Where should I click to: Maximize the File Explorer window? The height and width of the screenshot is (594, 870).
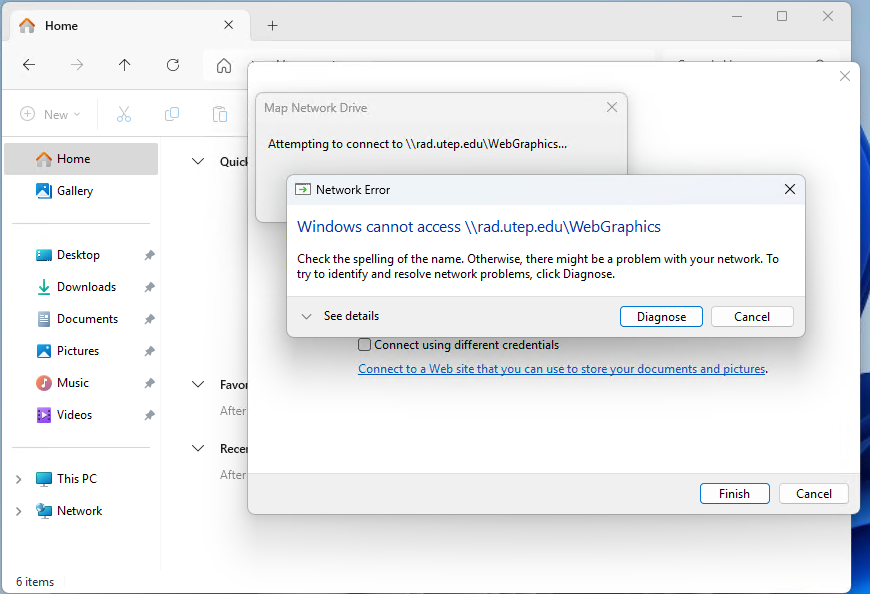point(782,17)
